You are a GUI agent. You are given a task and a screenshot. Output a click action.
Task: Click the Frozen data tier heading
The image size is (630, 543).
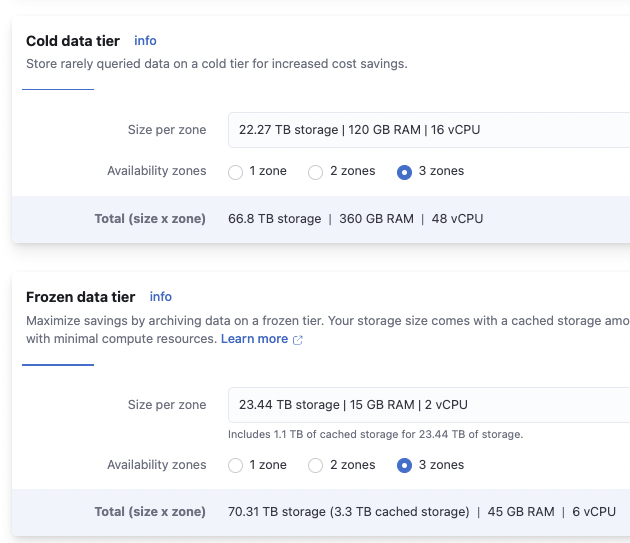coord(80,297)
